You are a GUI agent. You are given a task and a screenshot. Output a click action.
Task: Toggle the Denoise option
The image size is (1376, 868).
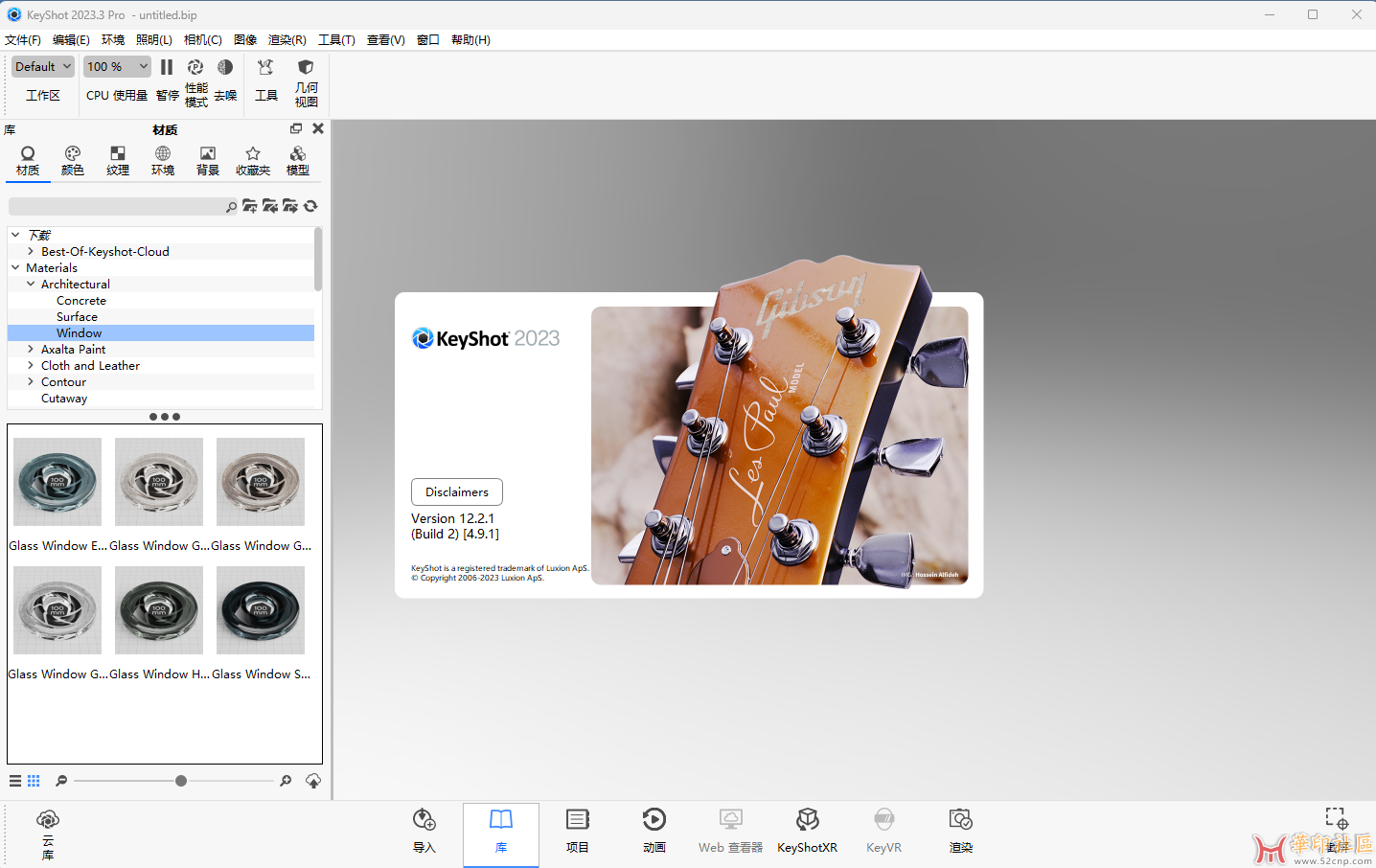pyautogui.click(x=225, y=68)
